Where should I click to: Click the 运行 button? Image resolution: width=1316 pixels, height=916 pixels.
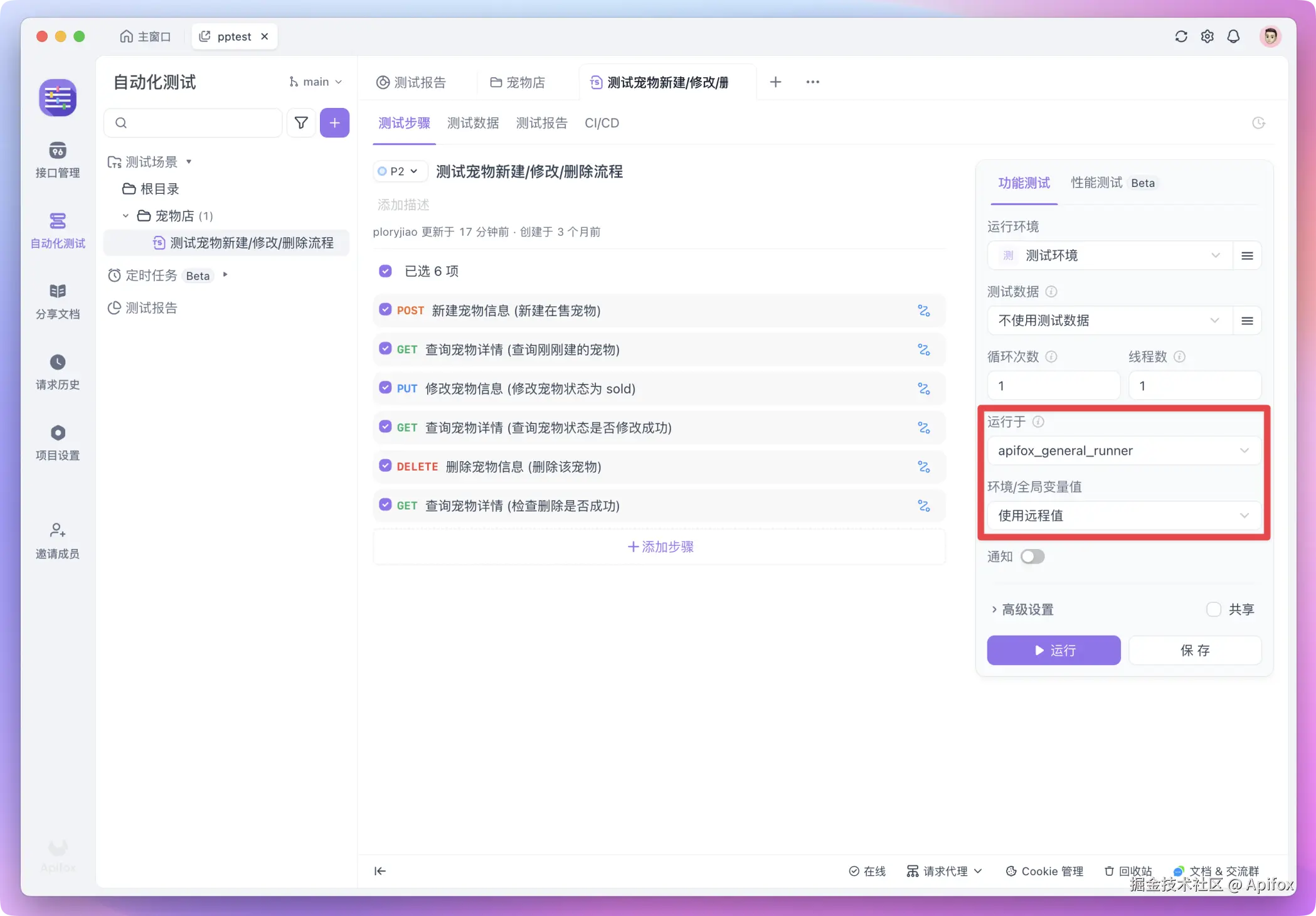(x=1053, y=650)
